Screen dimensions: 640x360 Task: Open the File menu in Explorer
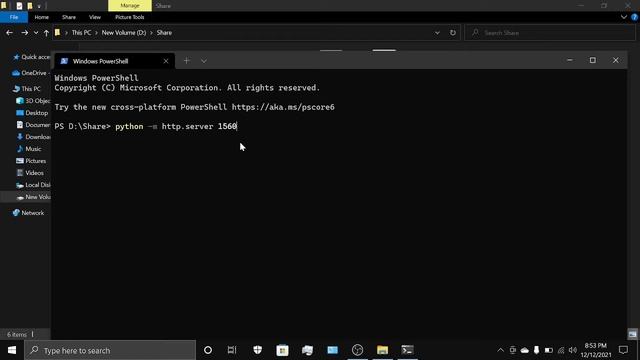click(14, 17)
